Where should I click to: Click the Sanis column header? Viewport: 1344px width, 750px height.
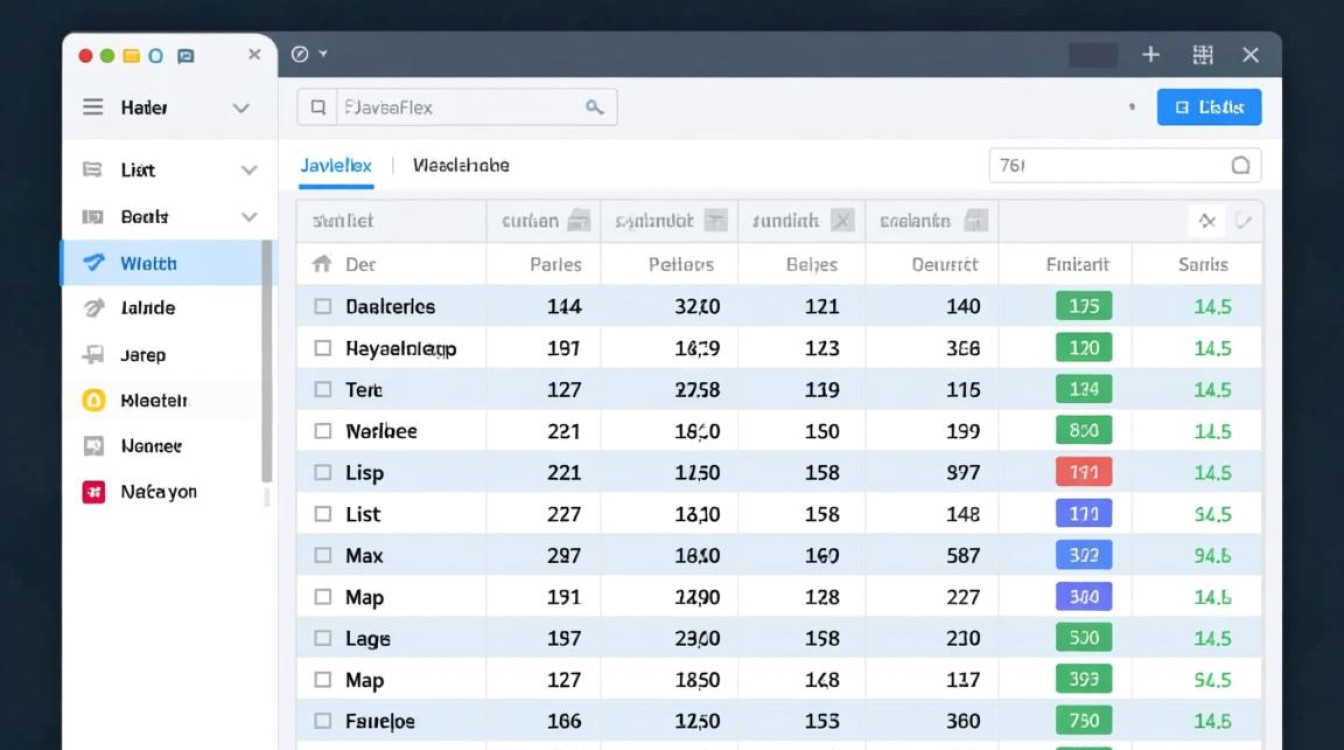click(x=1203, y=265)
